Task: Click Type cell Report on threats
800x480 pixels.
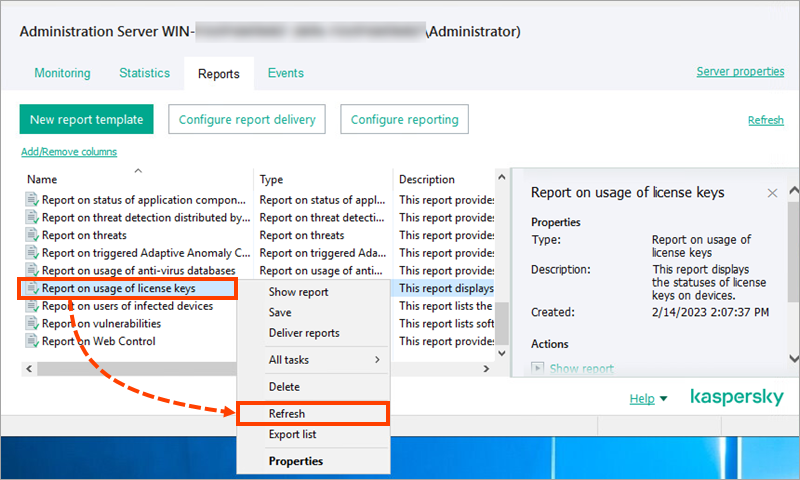Action: tap(302, 235)
